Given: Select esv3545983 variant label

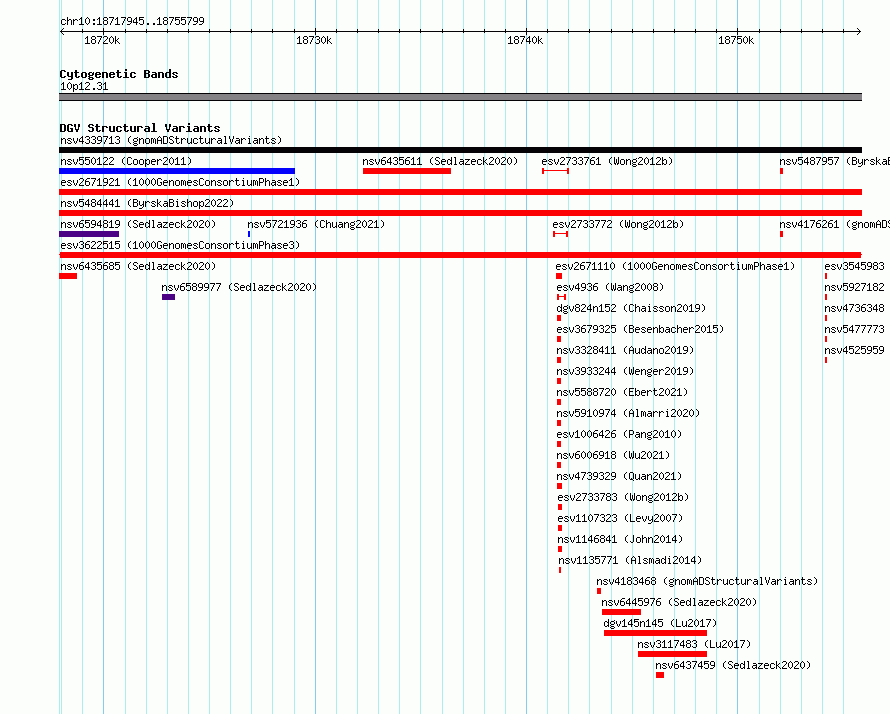Looking at the screenshot, I should click(x=855, y=266).
